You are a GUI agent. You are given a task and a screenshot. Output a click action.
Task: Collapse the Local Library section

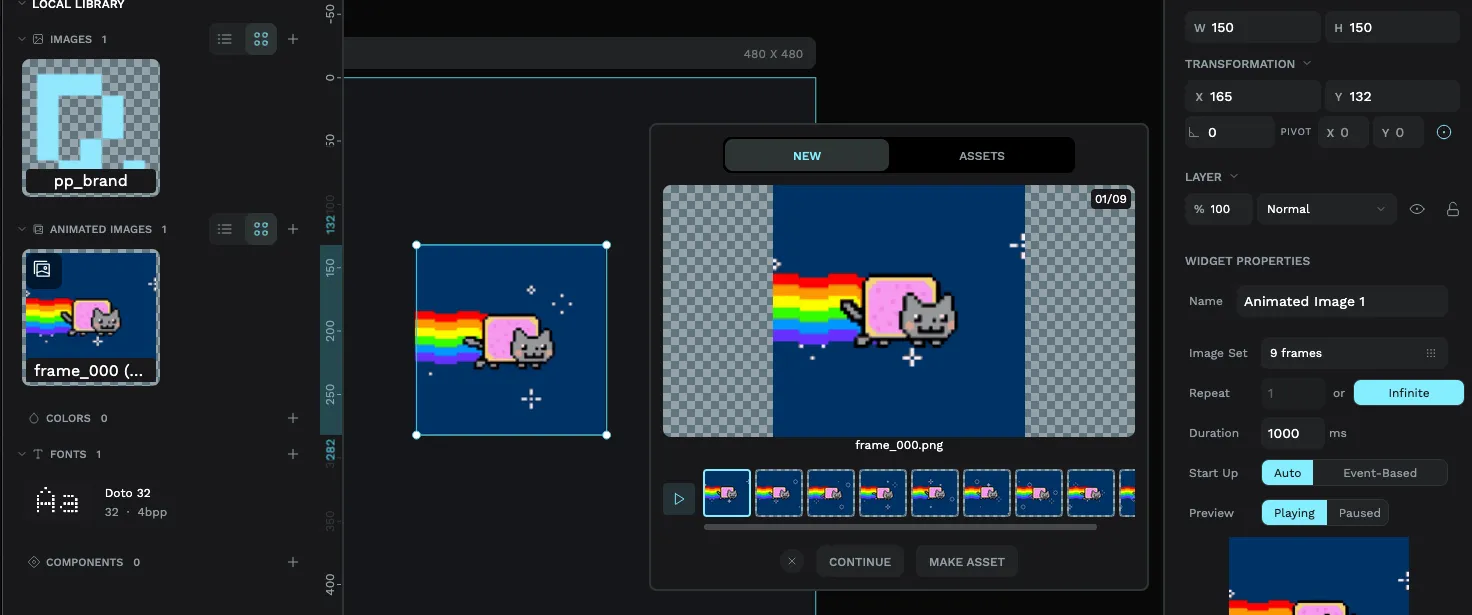pos(21,4)
